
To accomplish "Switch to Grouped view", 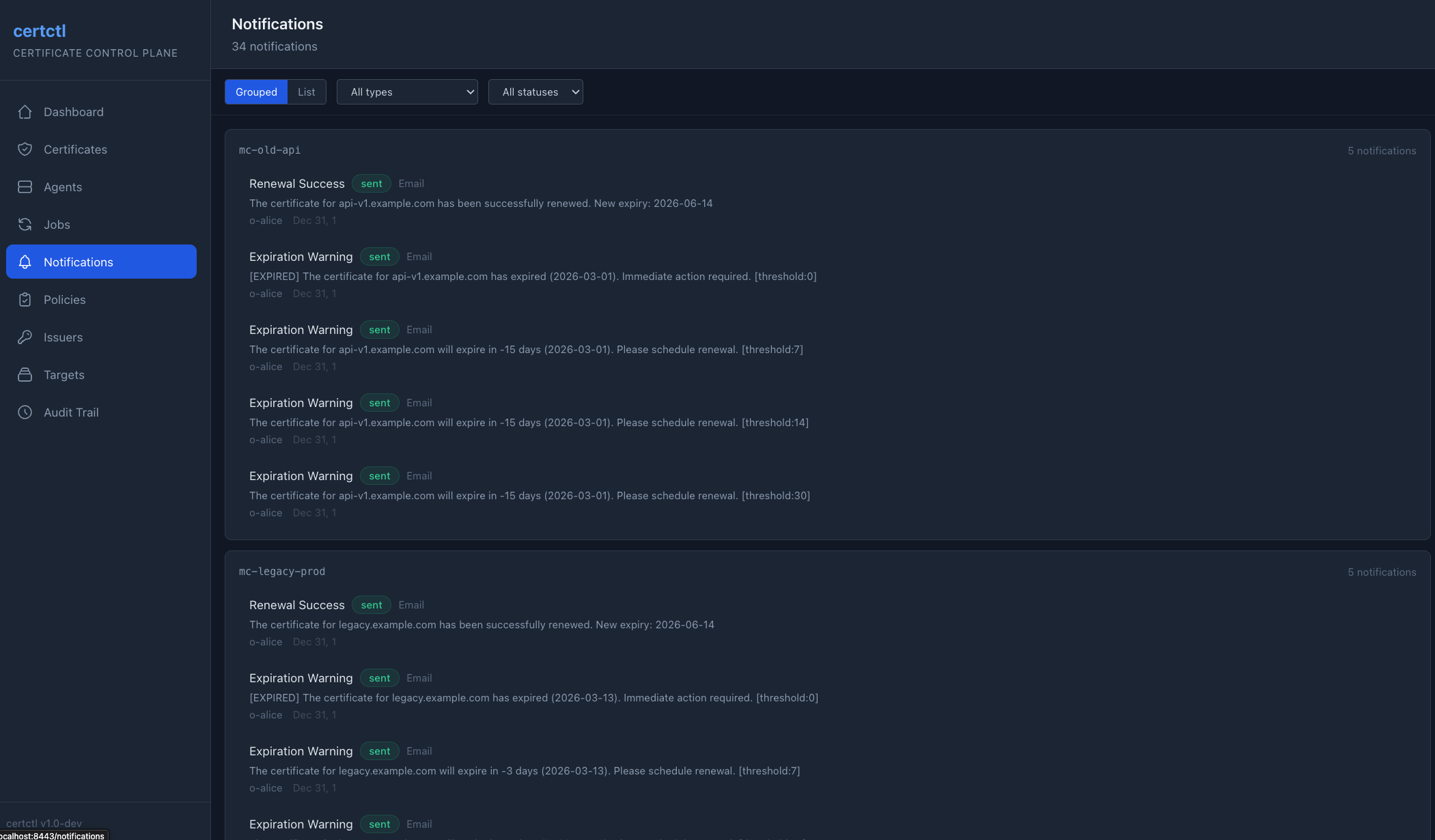I will tap(256, 92).
